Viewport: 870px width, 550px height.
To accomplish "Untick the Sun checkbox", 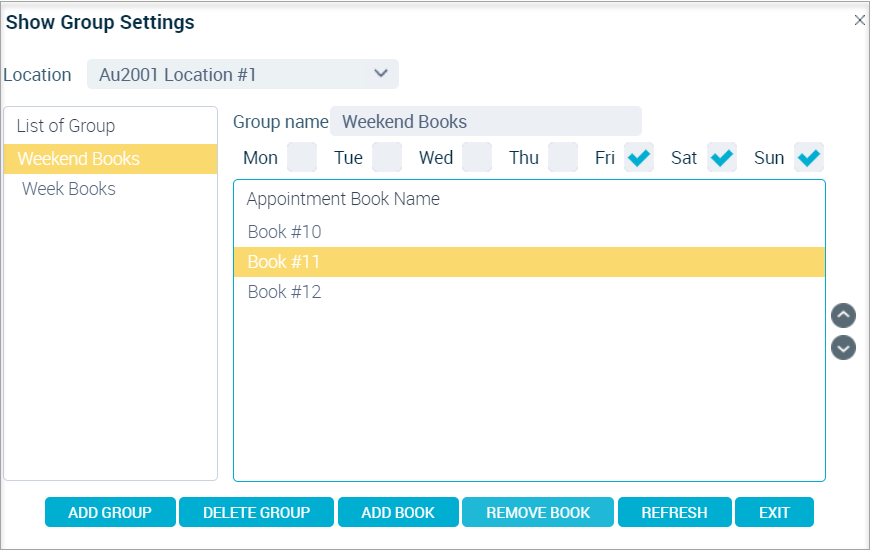I will 808,157.
